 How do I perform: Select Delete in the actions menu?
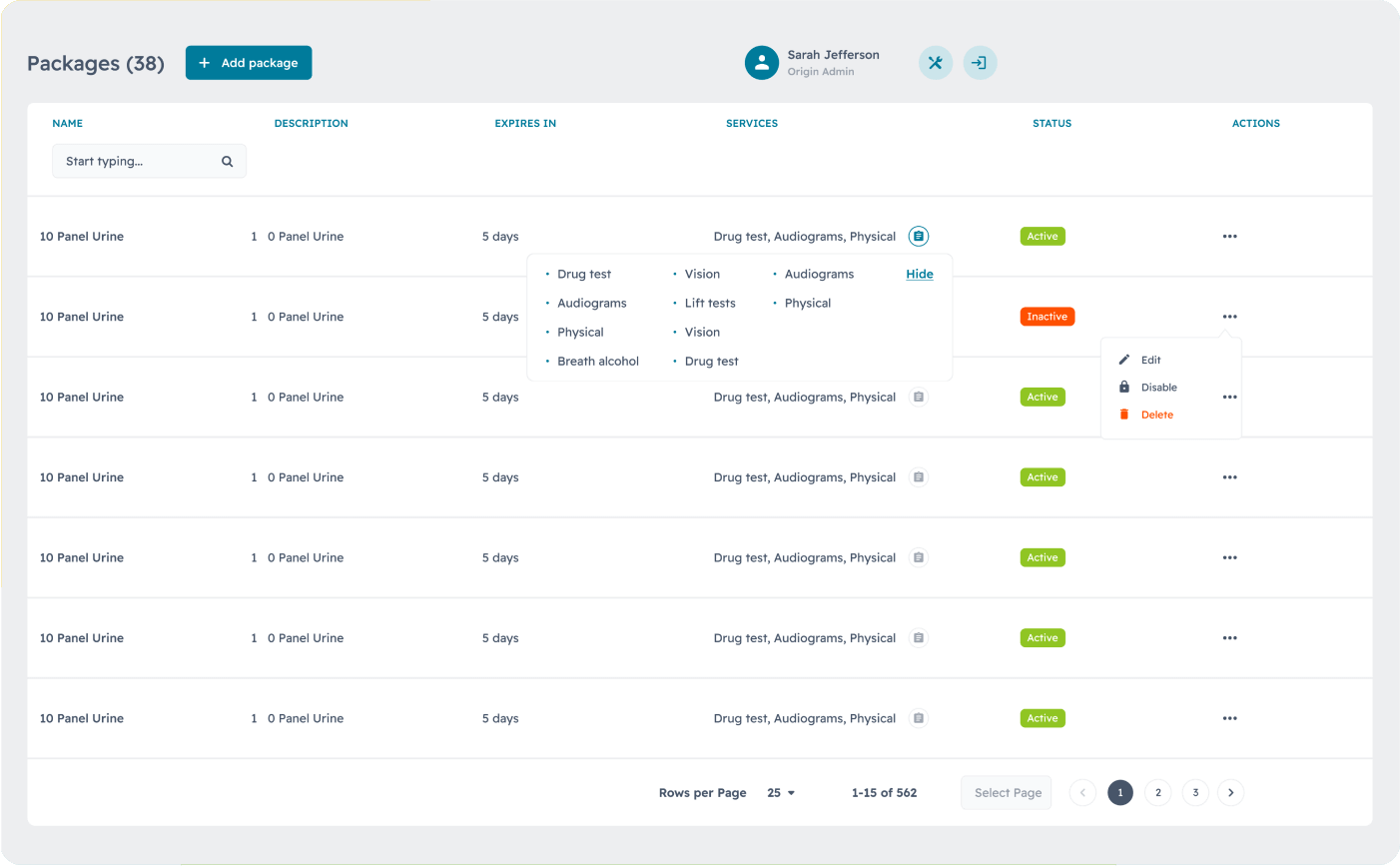[x=1156, y=415]
